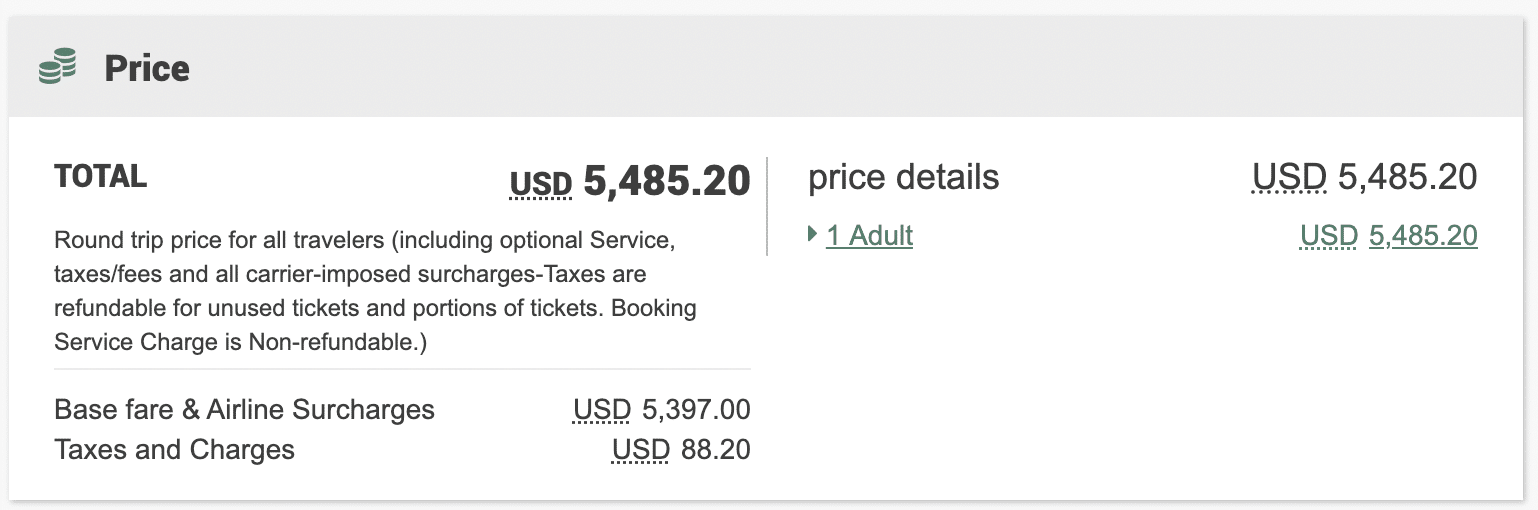This screenshot has height=510, width=1538.
Task: Click the gray Price panel header bar
Action: tap(800, 68)
